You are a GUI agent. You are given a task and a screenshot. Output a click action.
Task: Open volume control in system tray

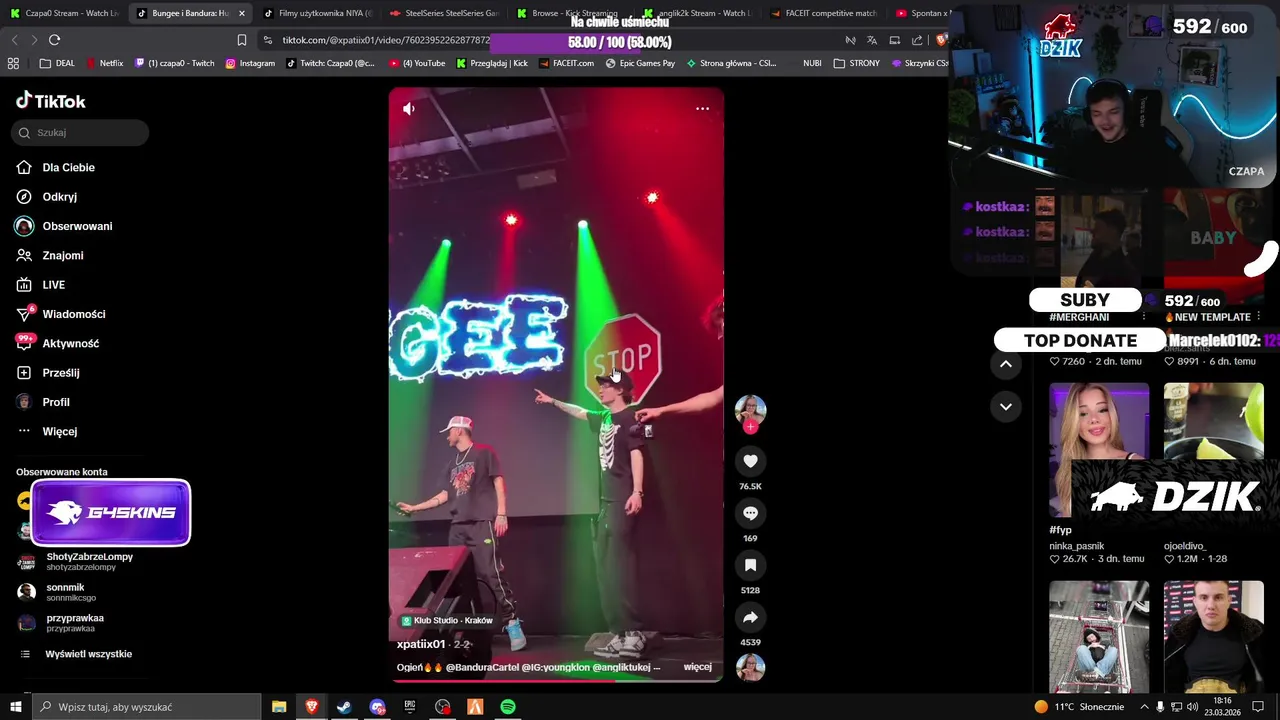point(1192,707)
